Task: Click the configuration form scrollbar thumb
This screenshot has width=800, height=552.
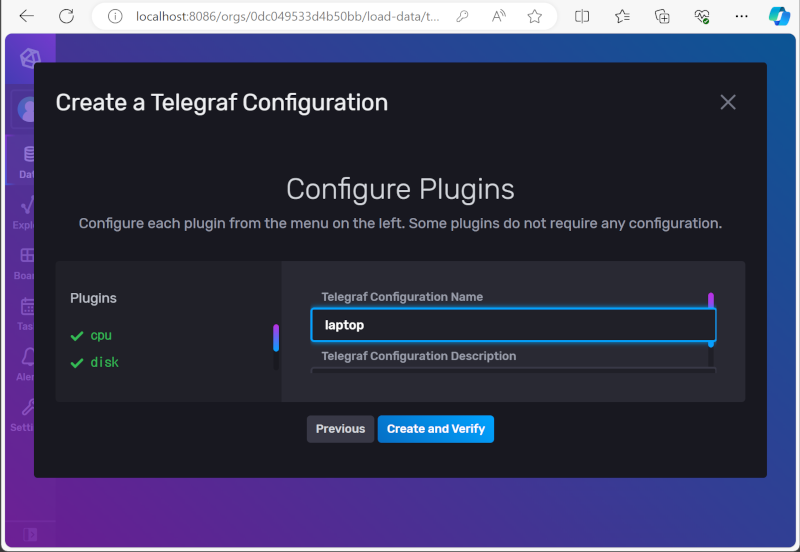Action: (x=711, y=320)
